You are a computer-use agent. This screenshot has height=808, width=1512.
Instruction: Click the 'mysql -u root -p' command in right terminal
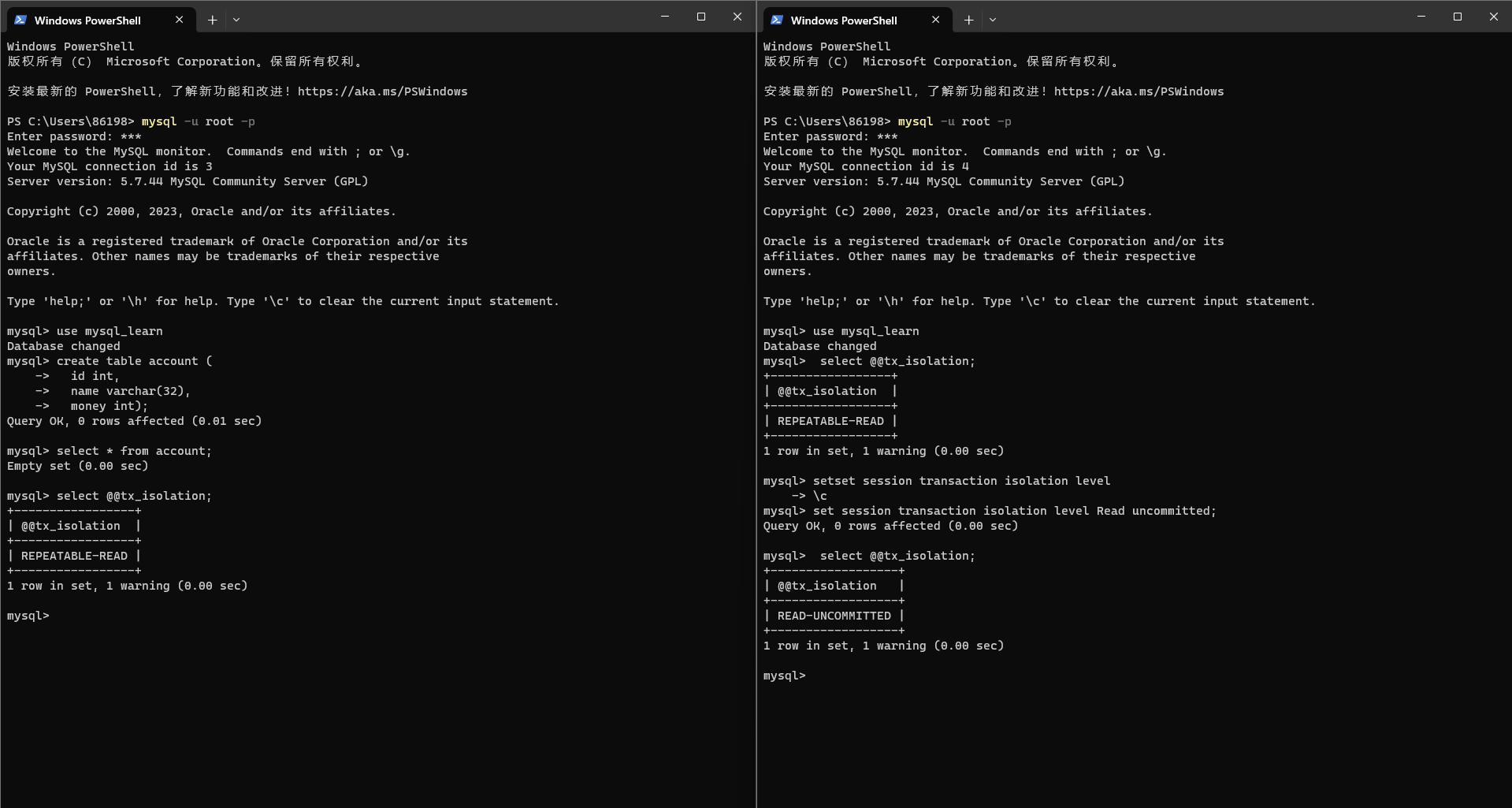tap(955, 121)
